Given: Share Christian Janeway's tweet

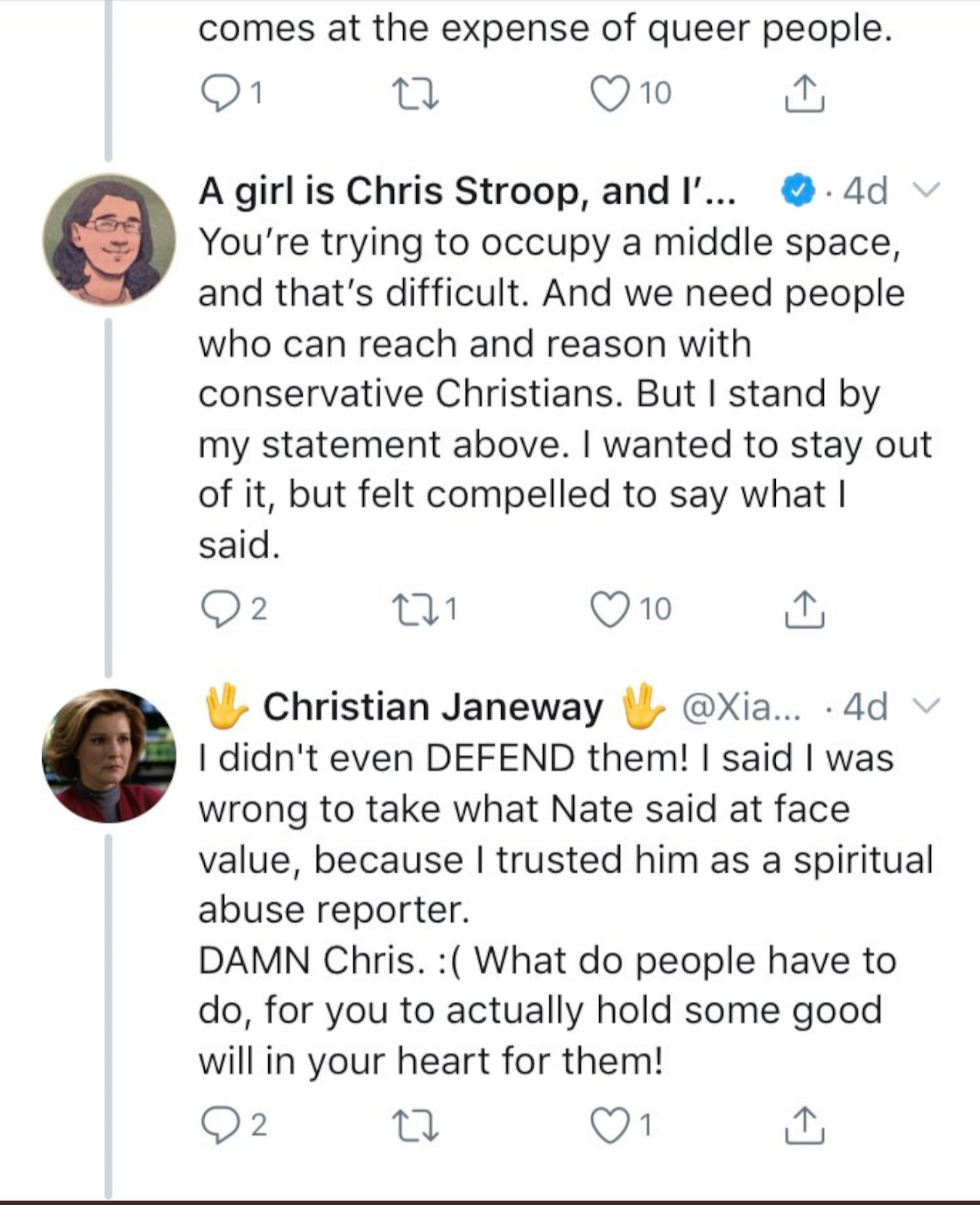Looking at the screenshot, I should click(804, 1126).
